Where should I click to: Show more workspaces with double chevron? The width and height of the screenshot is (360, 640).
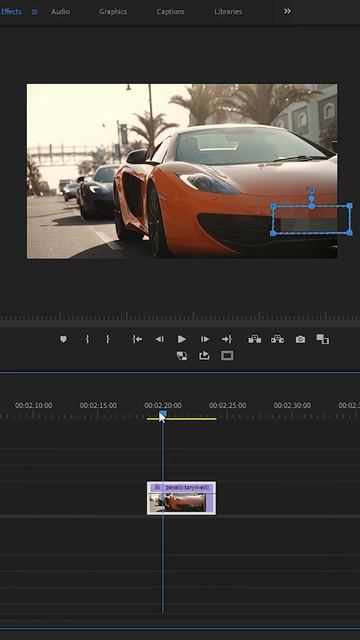tap(287, 11)
